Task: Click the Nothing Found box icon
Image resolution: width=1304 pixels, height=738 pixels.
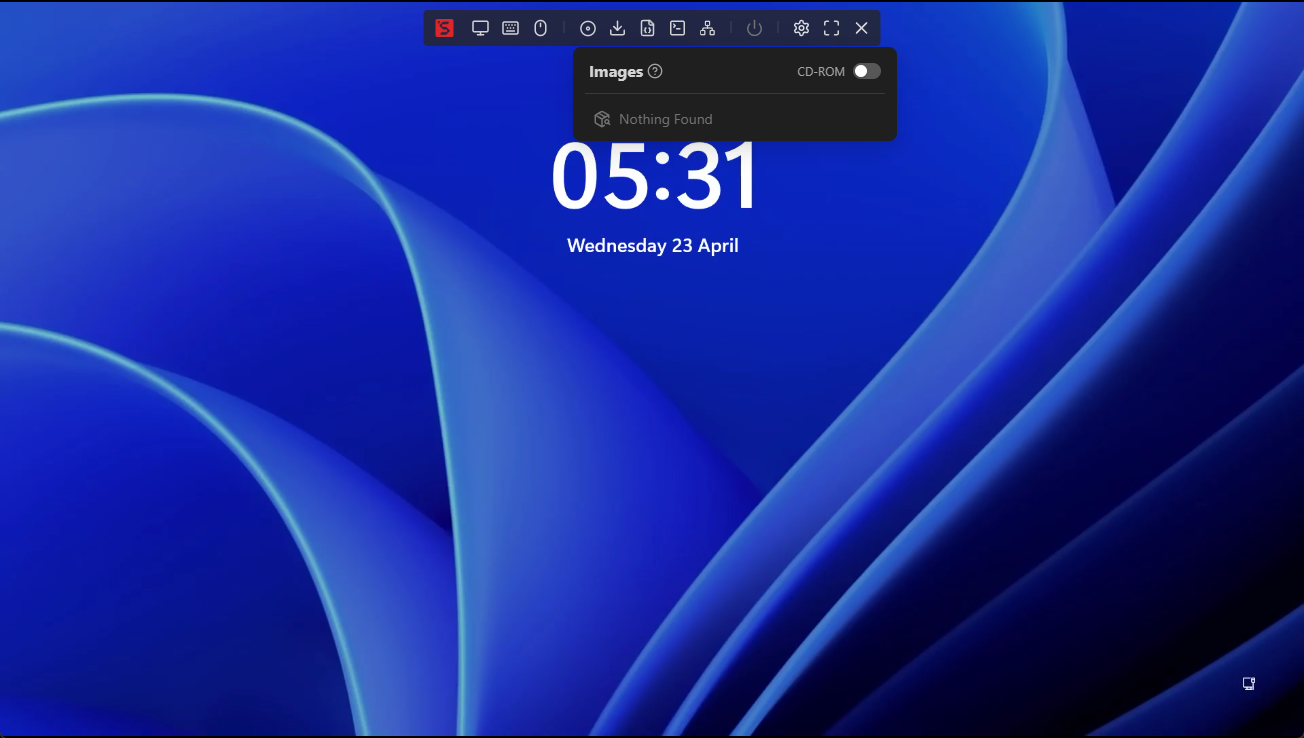Action: pos(602,118)
